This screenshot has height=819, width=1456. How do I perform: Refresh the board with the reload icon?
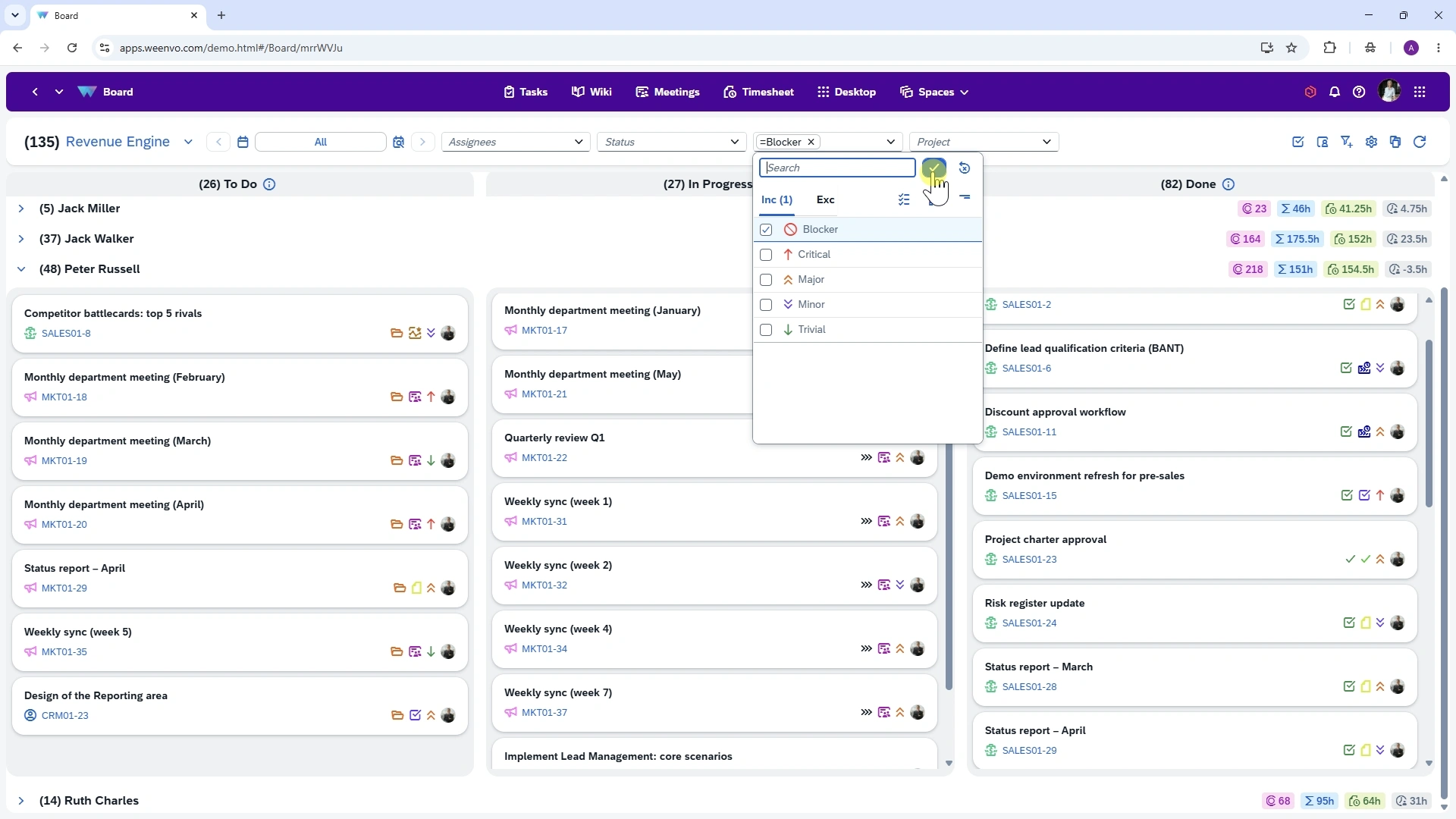[x=1420, y=142]
